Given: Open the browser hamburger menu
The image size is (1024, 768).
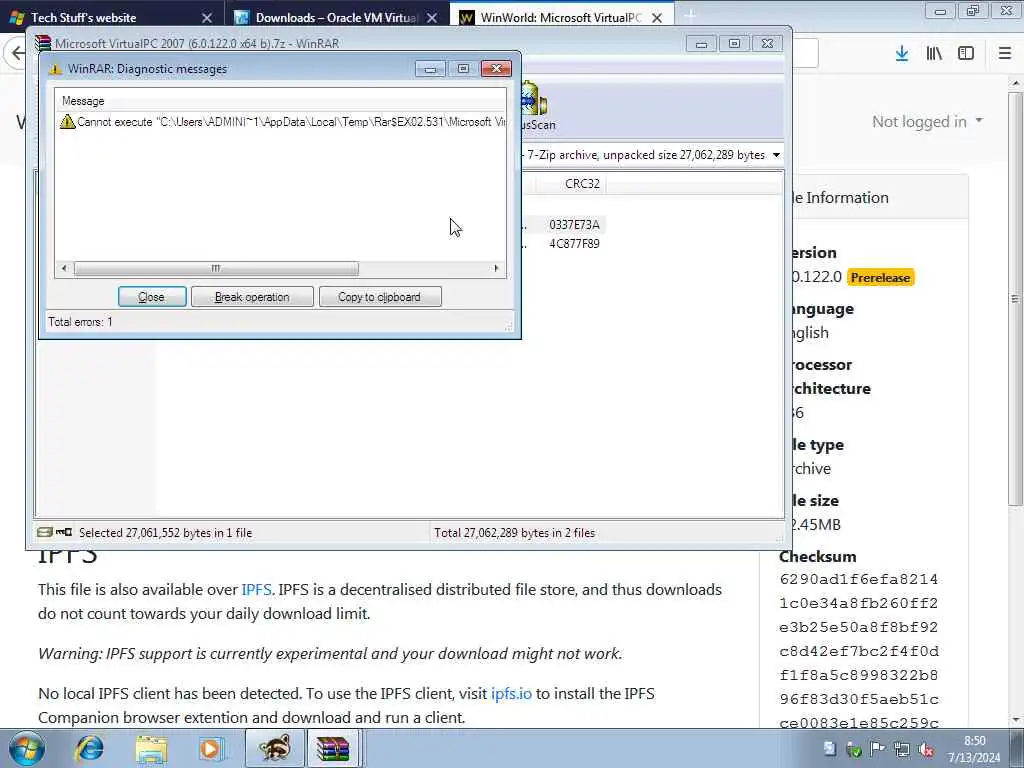Looking at the screenshot, I should [1005, 54].
